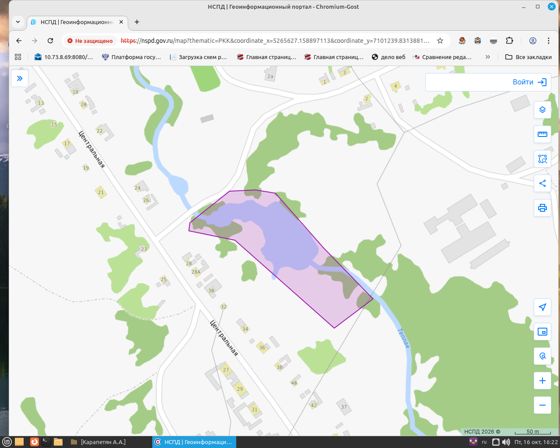
Task: Zoom out with the minus button
Action: 542,405
